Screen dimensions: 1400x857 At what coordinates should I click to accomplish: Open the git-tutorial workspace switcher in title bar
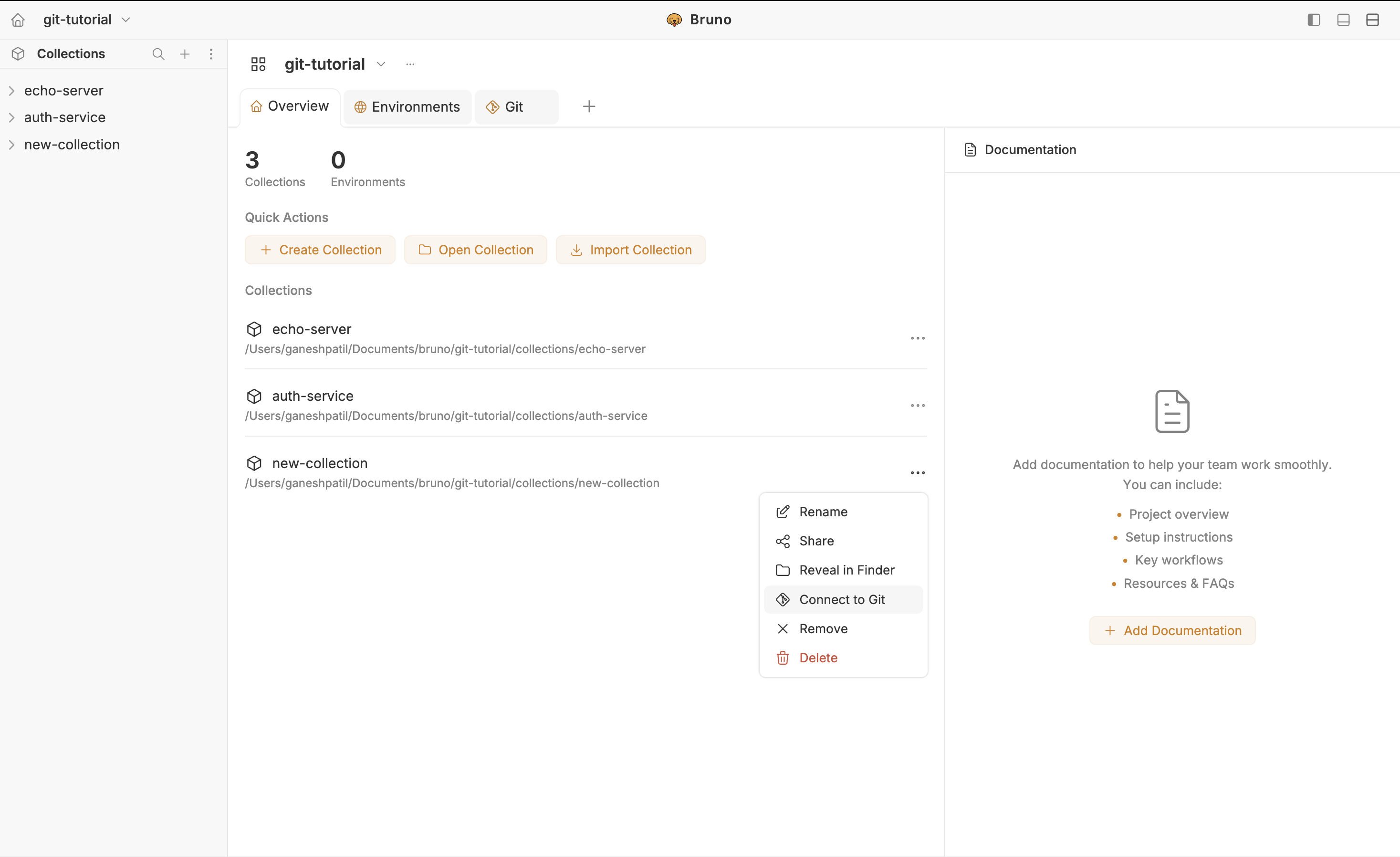86,20
